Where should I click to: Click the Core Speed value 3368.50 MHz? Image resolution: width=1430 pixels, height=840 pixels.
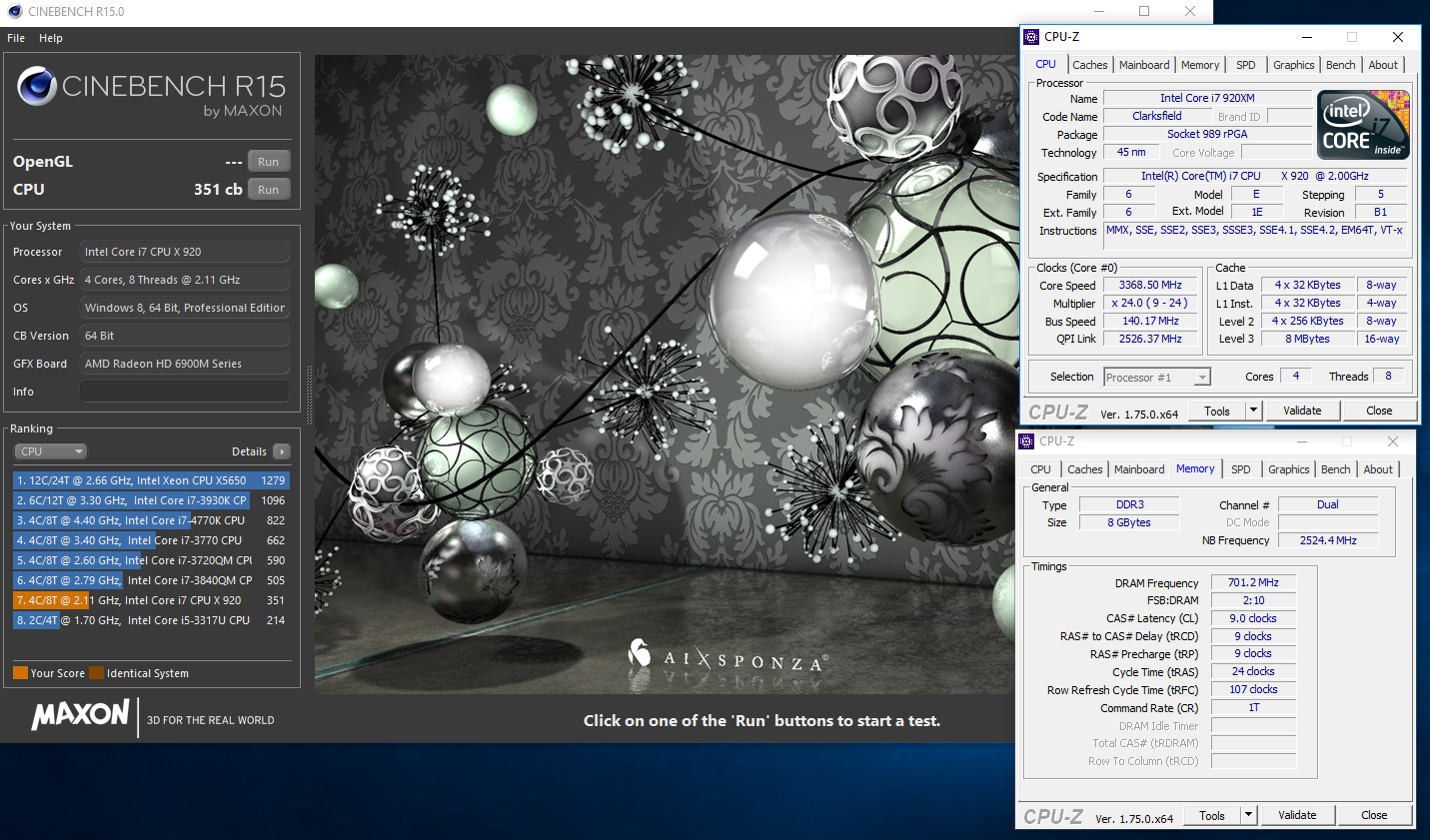(1150, 285)
